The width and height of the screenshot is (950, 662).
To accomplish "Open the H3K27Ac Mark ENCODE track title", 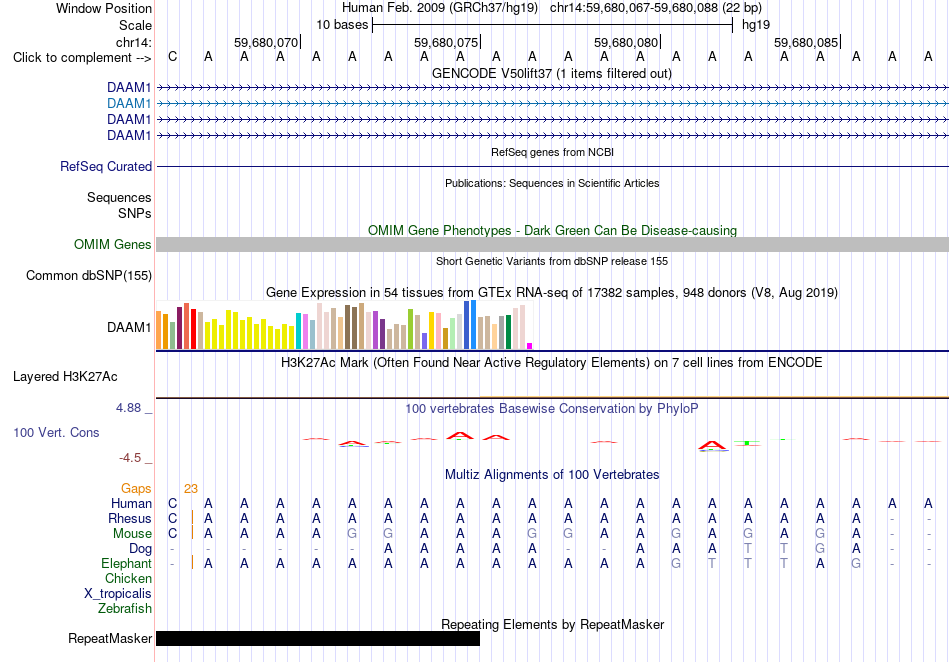I will pos(552,363).
